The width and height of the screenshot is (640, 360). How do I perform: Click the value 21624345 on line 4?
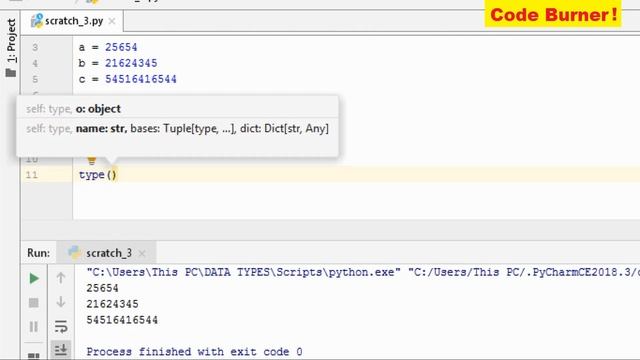(x=131, y=63)
